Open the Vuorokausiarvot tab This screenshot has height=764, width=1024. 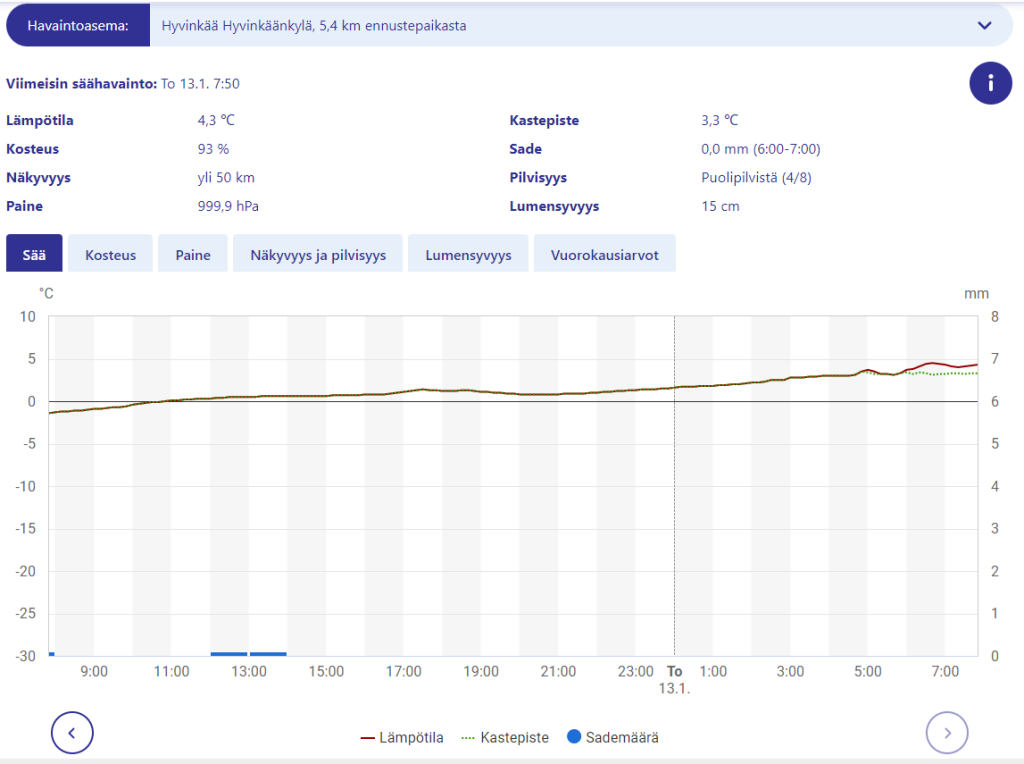[x=604, y=254]
